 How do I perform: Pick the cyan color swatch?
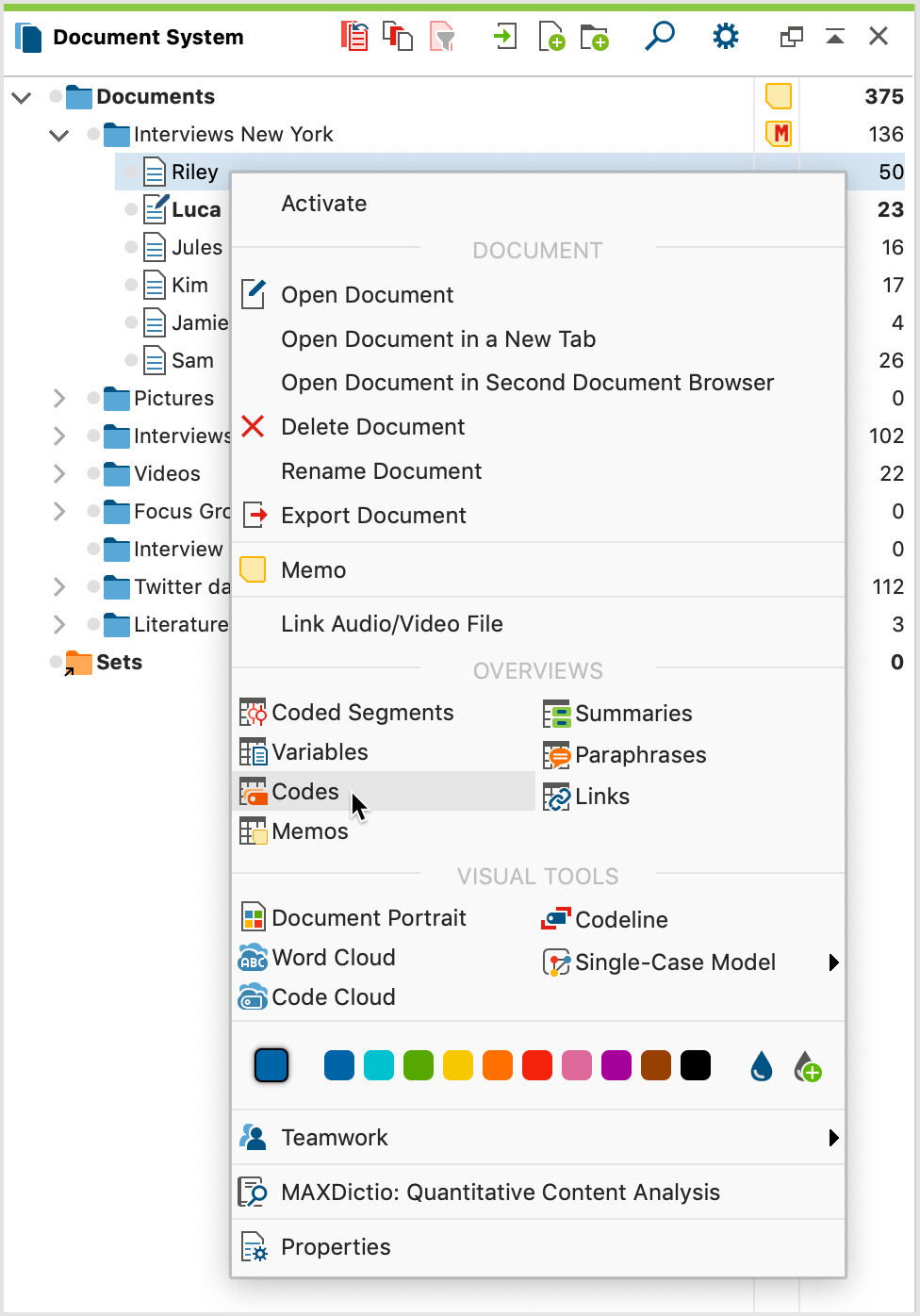379,1066
